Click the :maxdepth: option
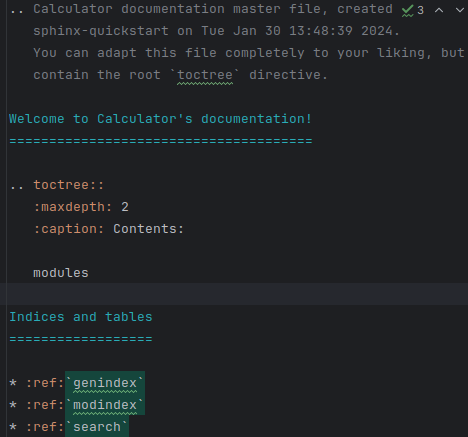This screenshot has height=437, width=468. tap(73, 207)
